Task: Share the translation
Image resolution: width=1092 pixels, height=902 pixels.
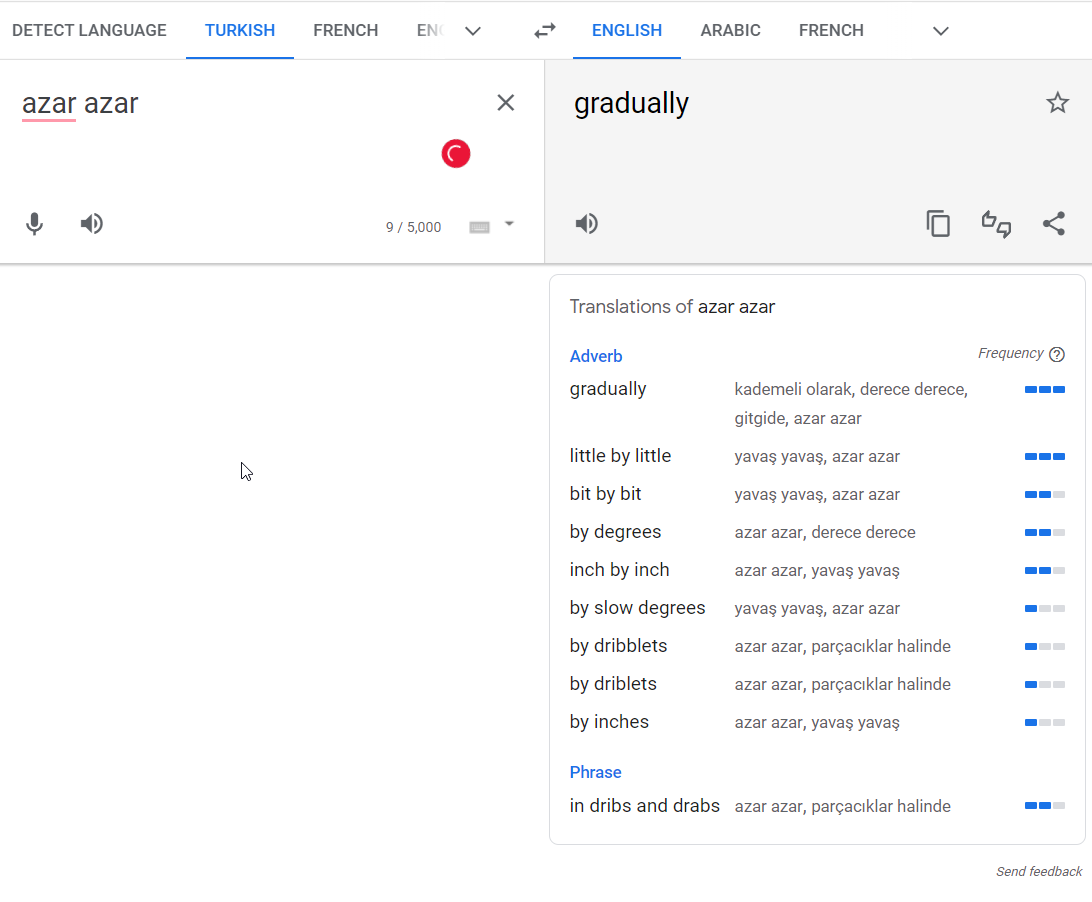Action: coord(1054,224)
